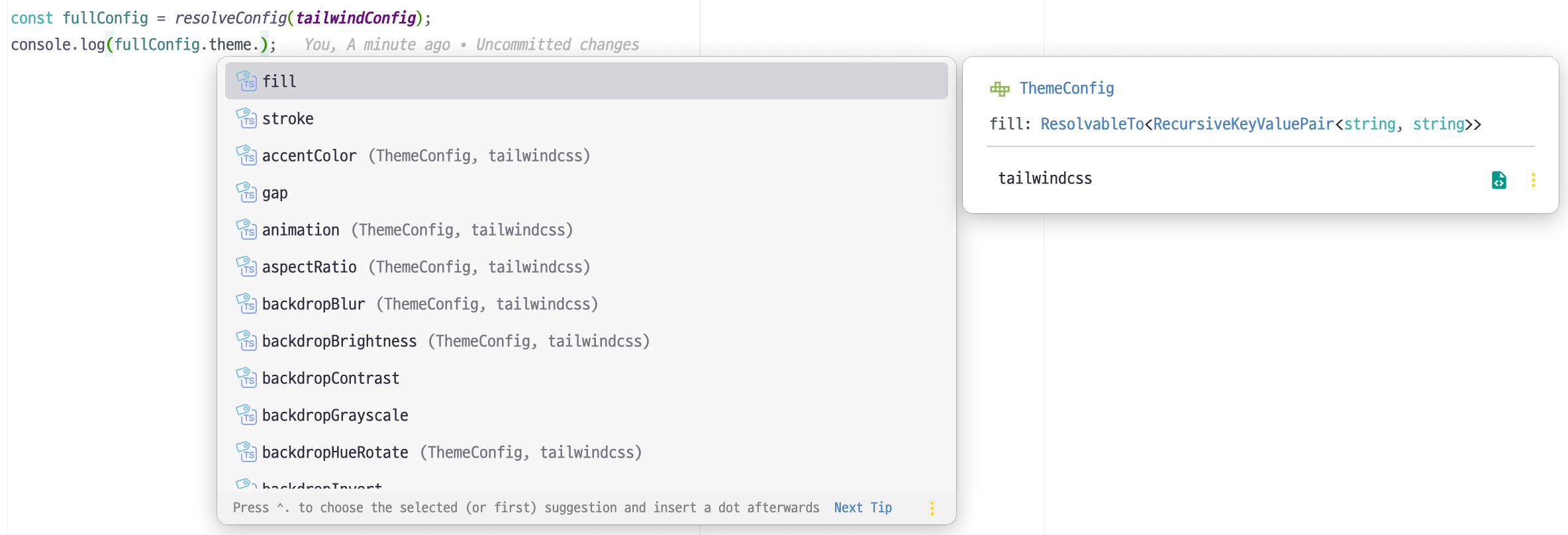Click the TS icon next to gap
Screen dimensions: 1568x535
click(x=248, y=192)
